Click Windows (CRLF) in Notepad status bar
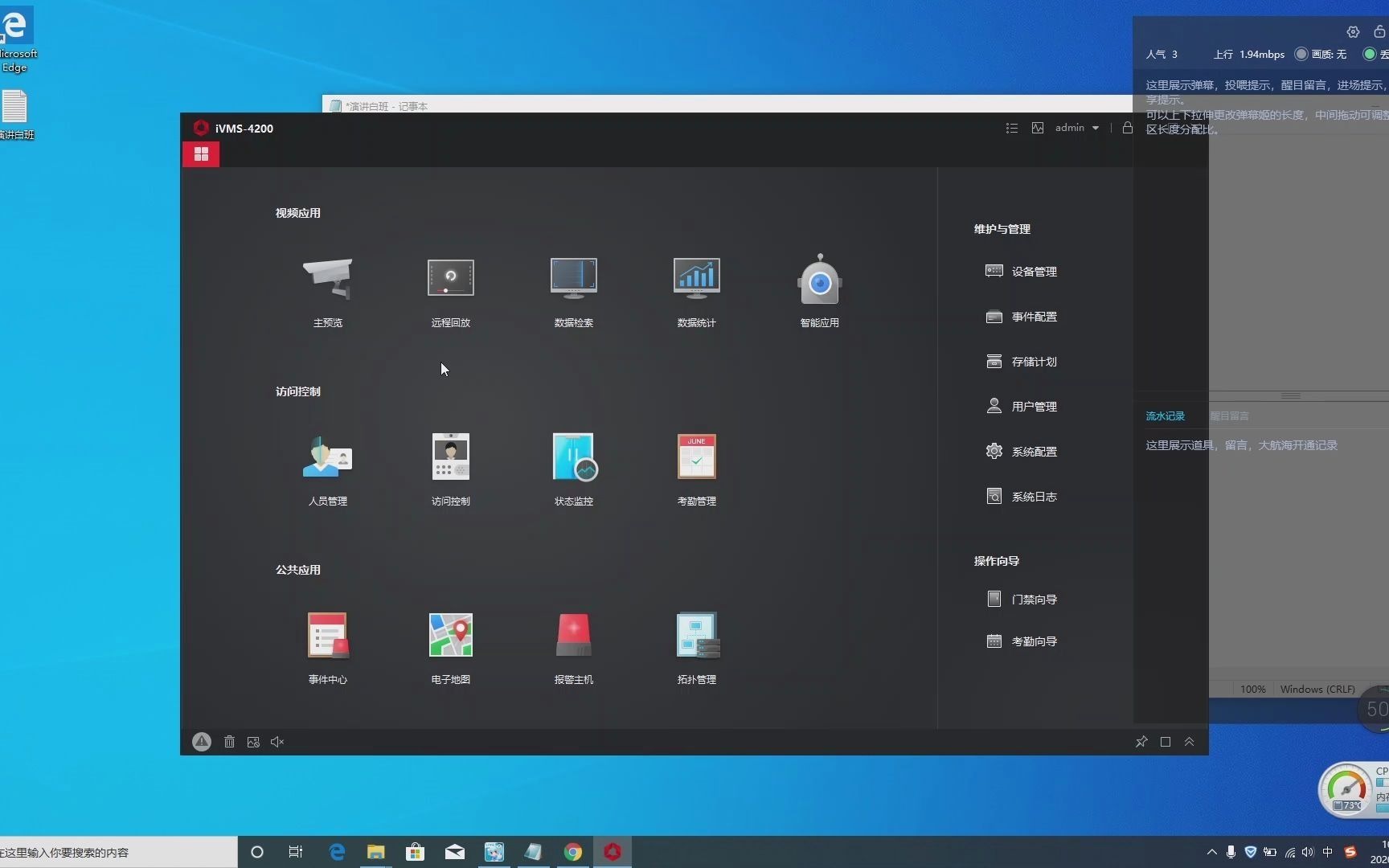 pos(1317,690)
